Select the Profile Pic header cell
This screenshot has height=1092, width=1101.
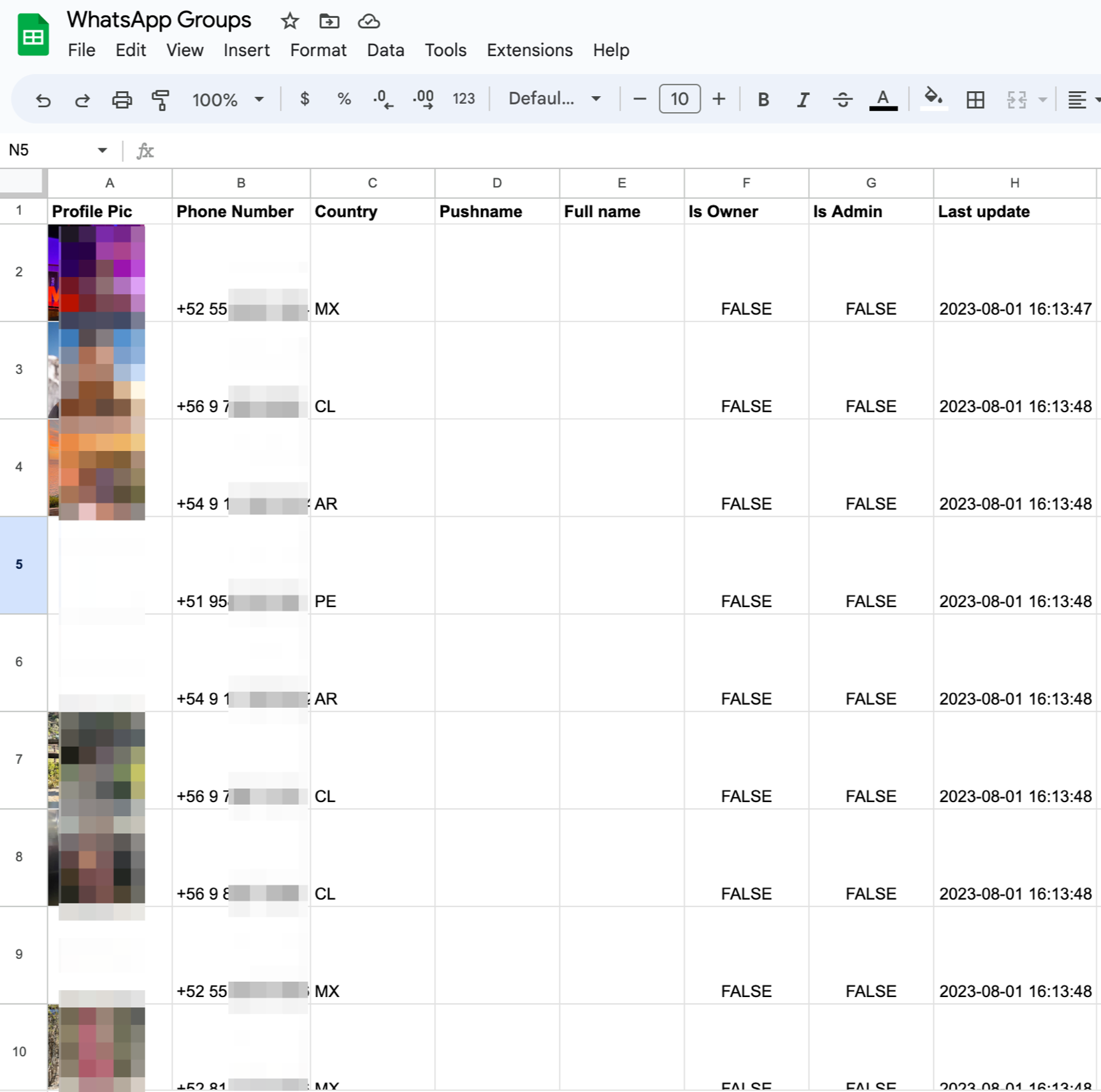tap(110, 212)
